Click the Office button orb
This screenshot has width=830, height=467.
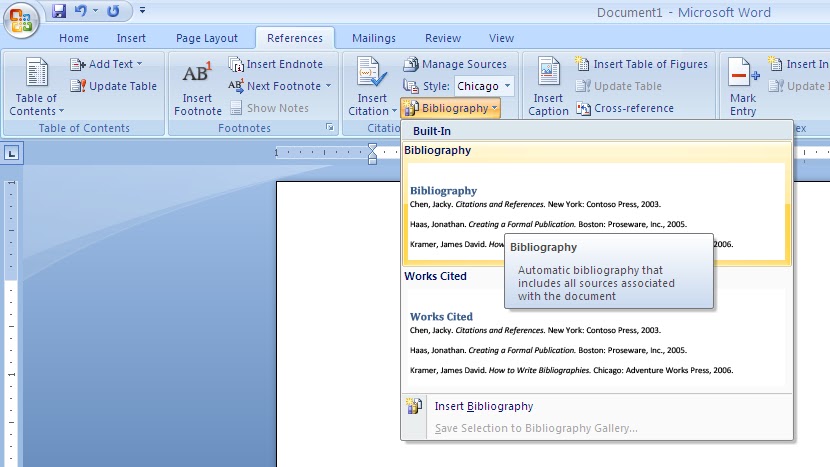[21, 20]
